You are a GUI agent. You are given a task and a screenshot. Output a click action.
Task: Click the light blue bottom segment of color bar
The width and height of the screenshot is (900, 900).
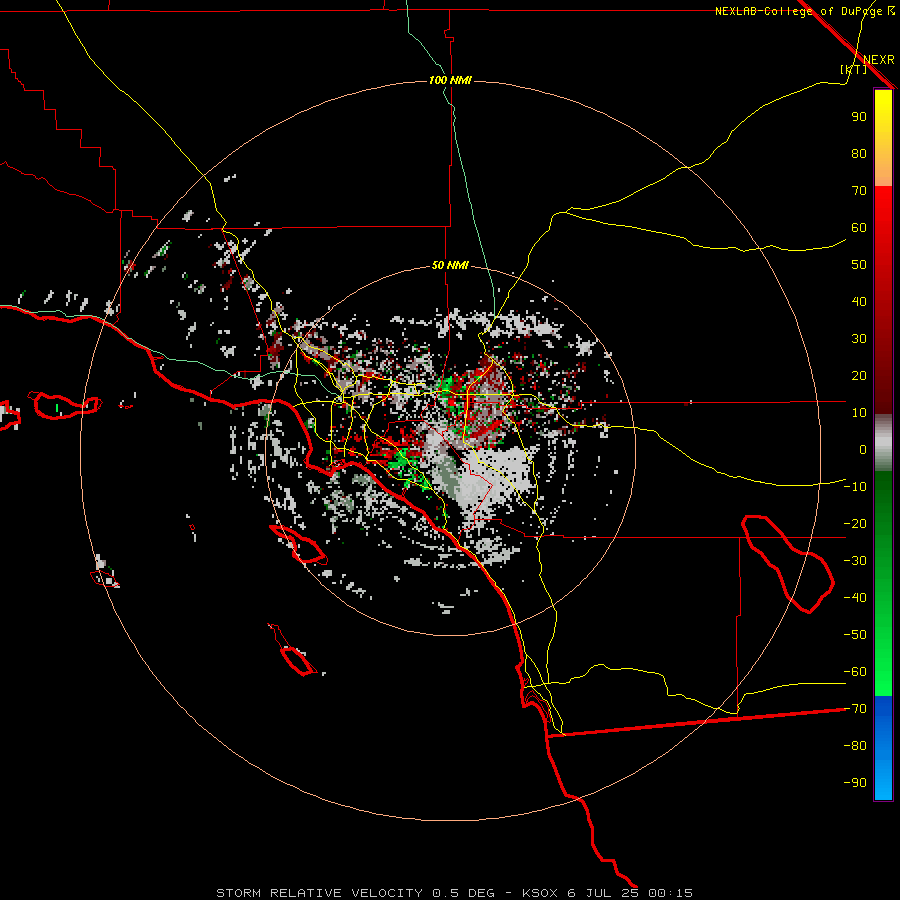tap(883, 778)
